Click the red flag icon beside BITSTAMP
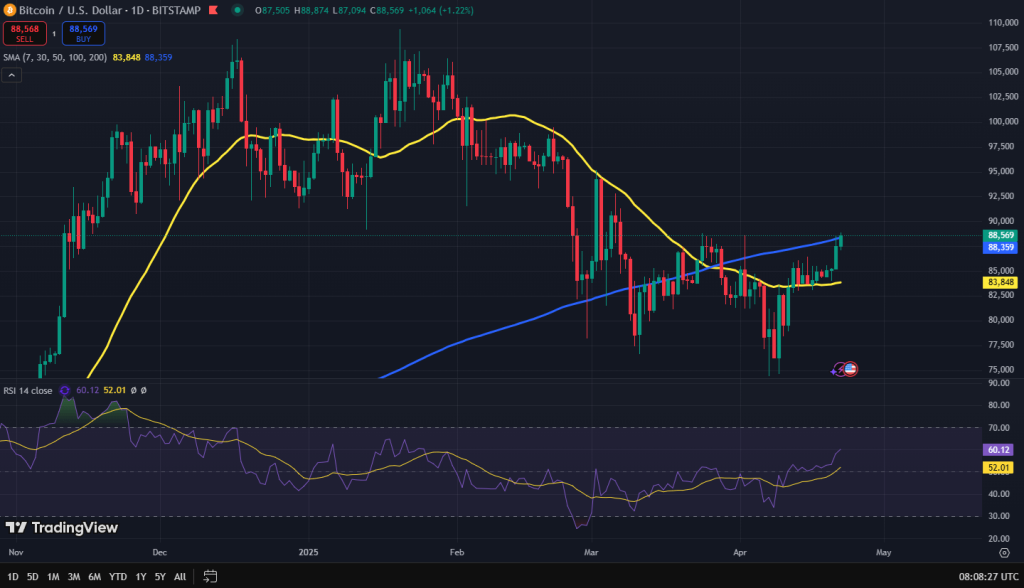Viewport: 1024px width, 588px height. click(x=214, y=10)
